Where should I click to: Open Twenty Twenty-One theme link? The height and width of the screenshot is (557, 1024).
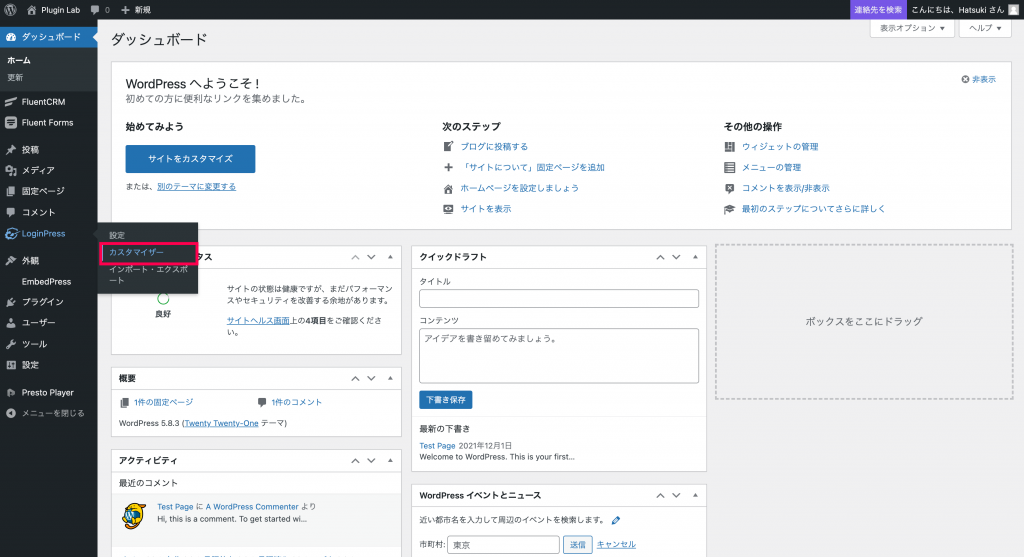pyautogui.click(x=221, y=423)
